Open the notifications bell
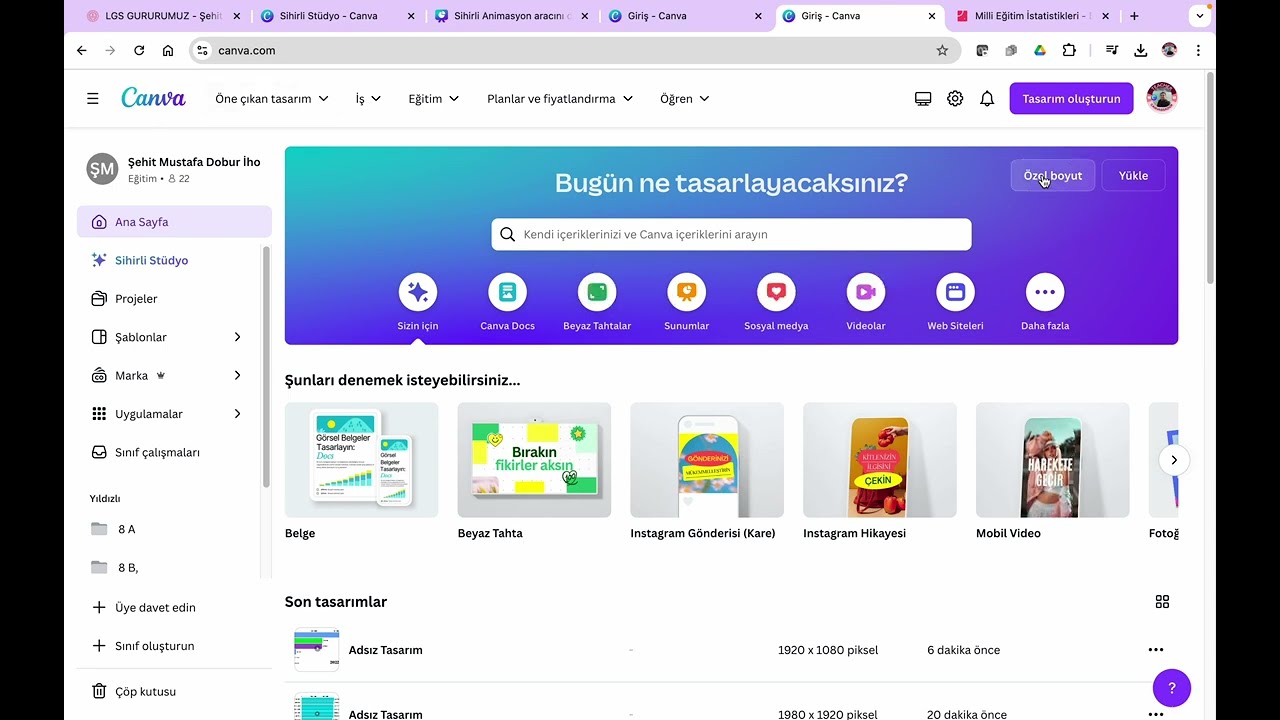The width and height of the screenshot is (1280, 720). [x=987, y=99]
